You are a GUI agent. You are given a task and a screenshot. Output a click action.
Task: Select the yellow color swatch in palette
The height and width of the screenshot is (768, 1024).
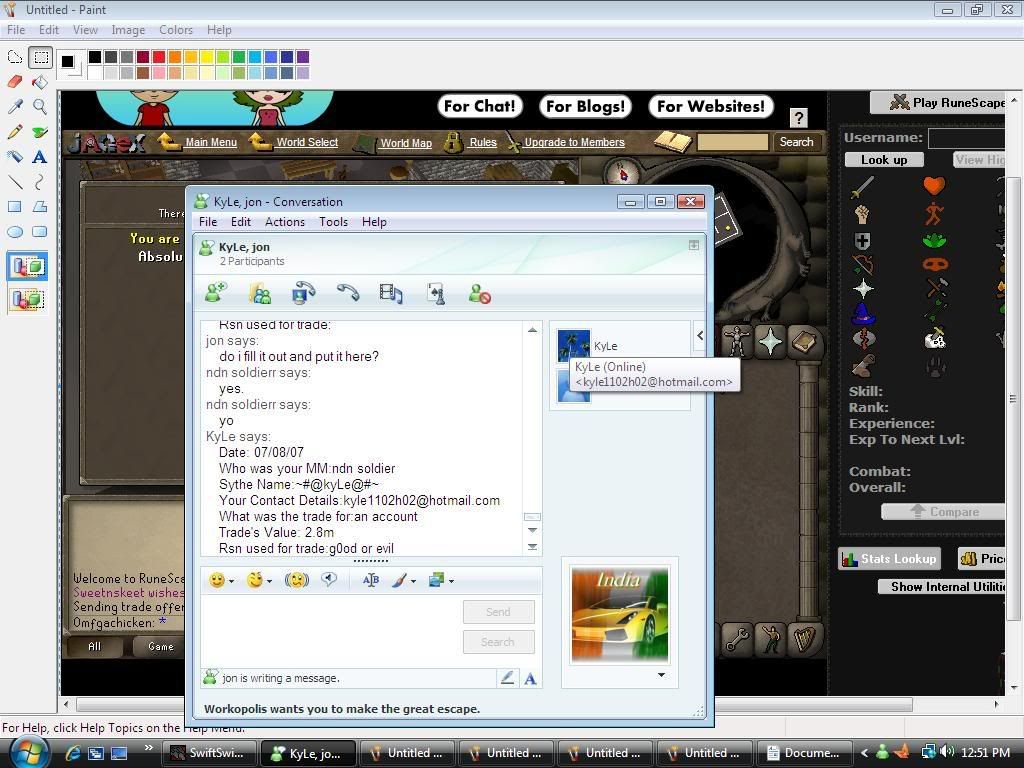click(x=206, y=57)
